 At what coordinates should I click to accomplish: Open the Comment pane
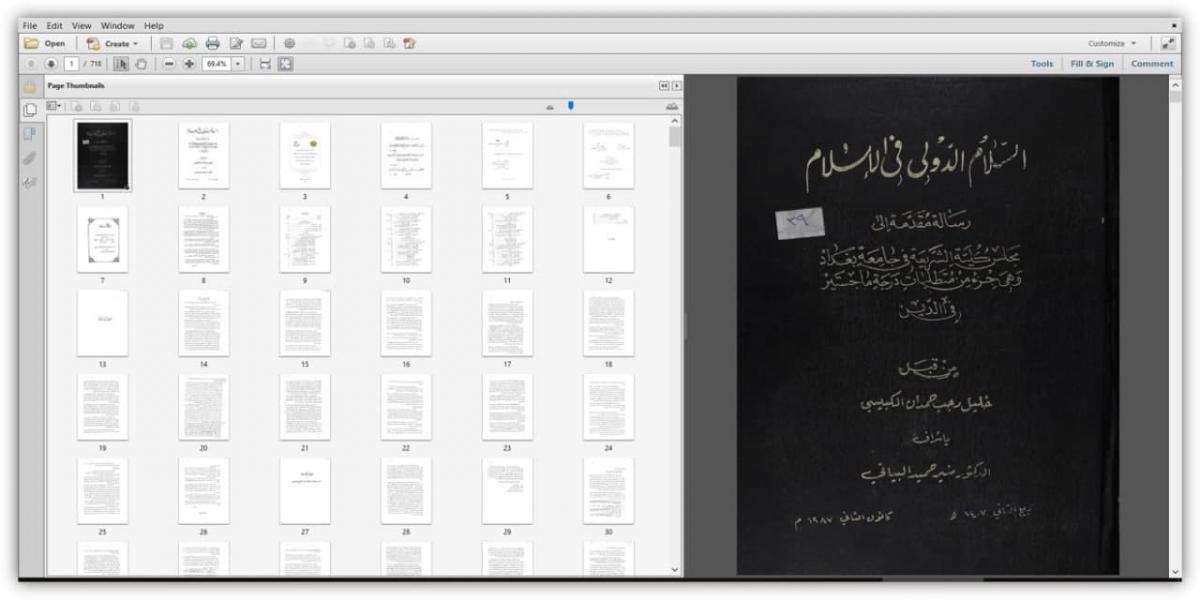1152,64
